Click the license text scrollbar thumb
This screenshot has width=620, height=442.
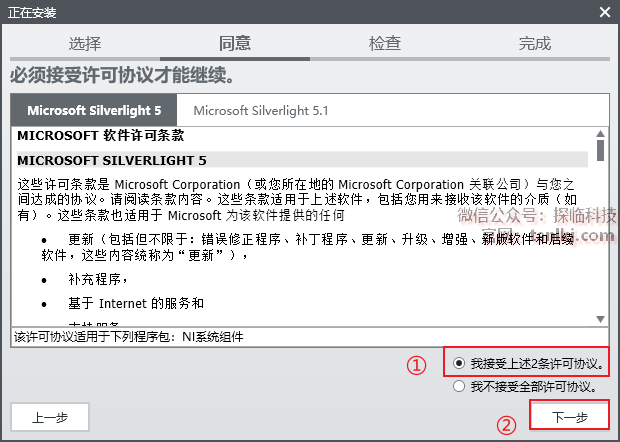click(x=601, y=150)
